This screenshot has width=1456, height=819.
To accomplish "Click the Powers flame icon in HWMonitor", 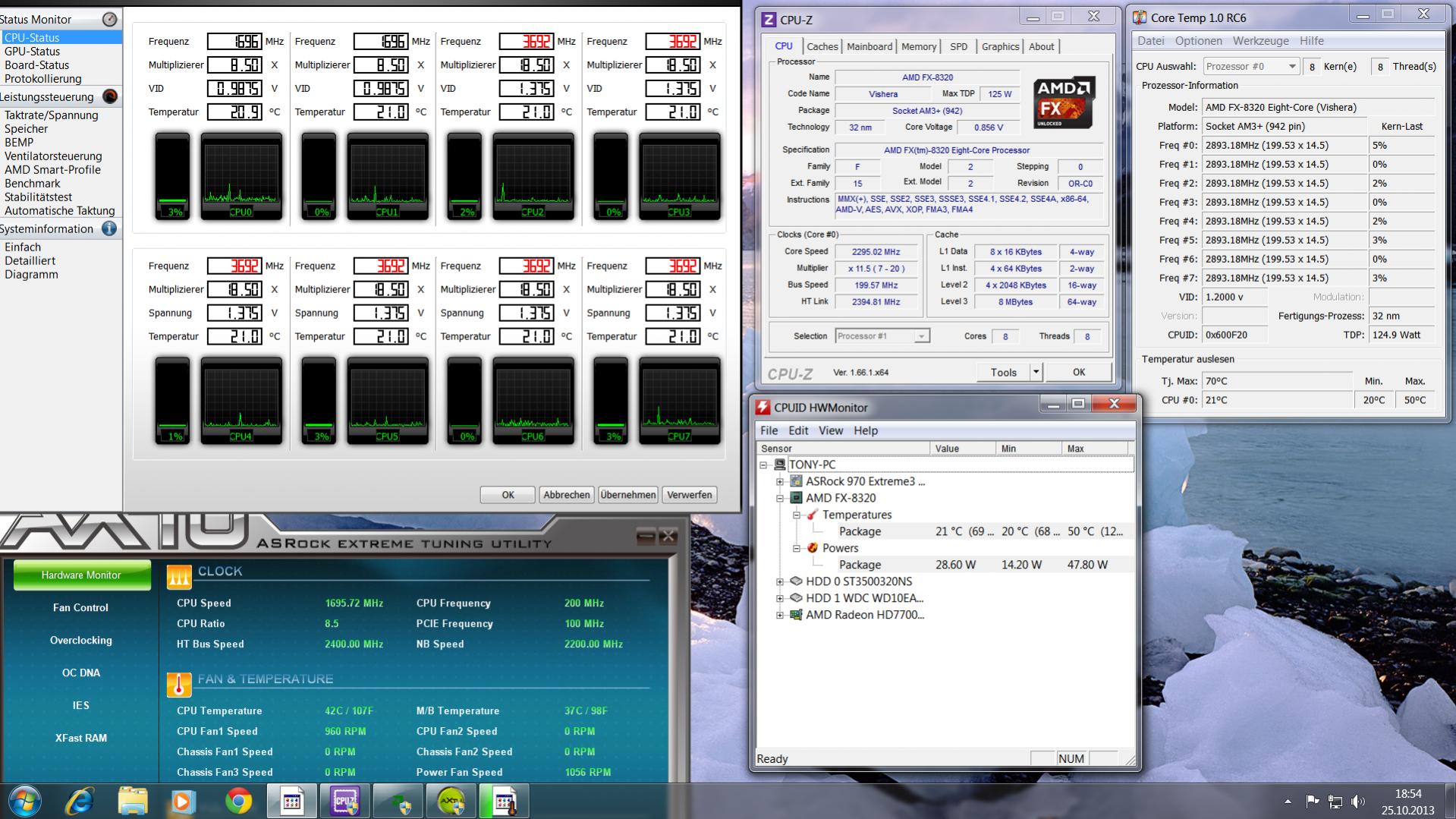I will click(x=812, y=548).
